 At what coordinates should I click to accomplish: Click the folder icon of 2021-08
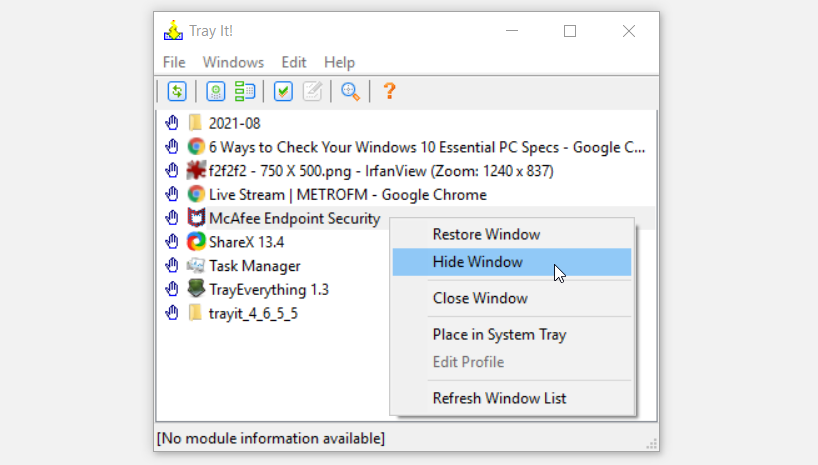click(195, 123)
